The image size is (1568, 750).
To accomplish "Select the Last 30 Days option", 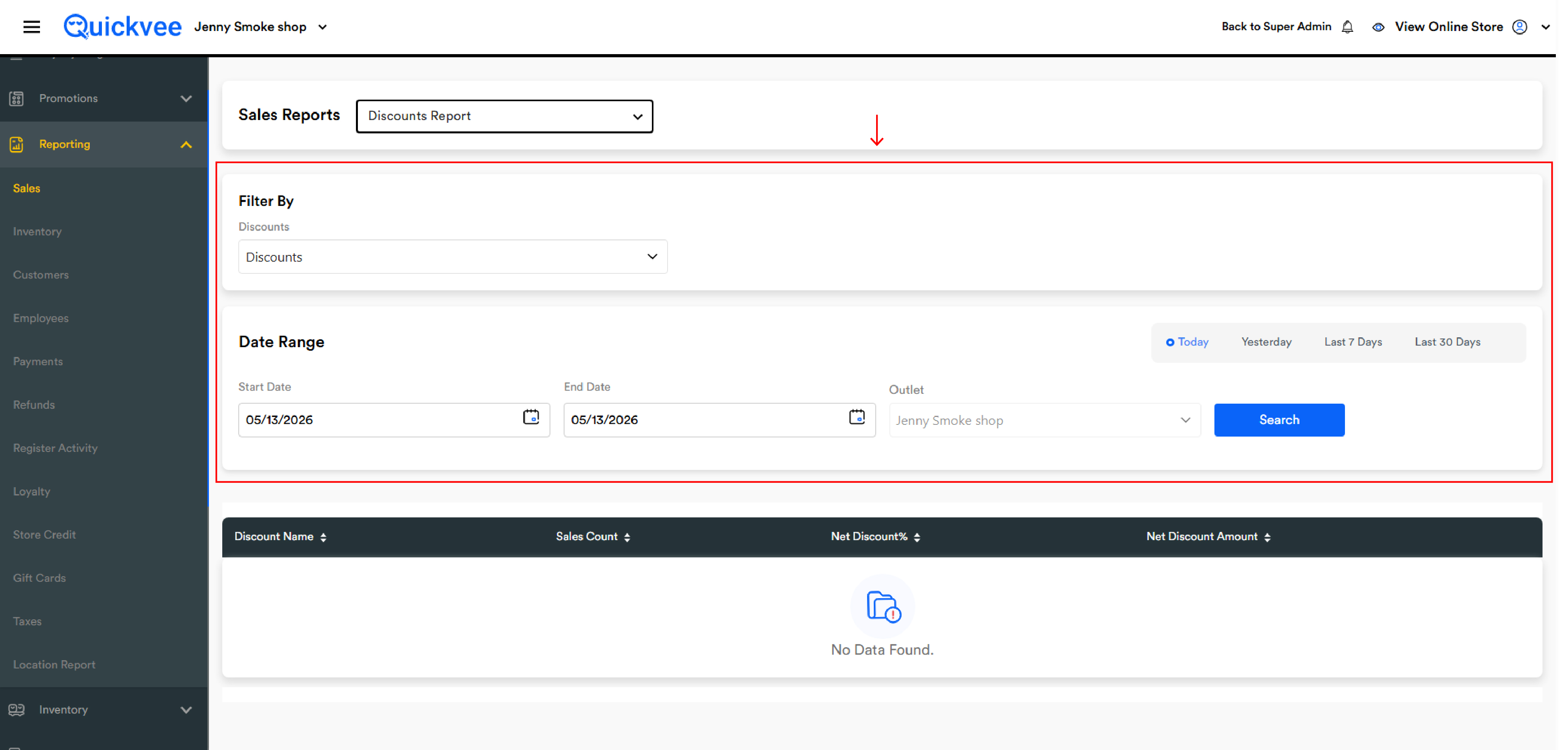I will (x=1447, y=342).
